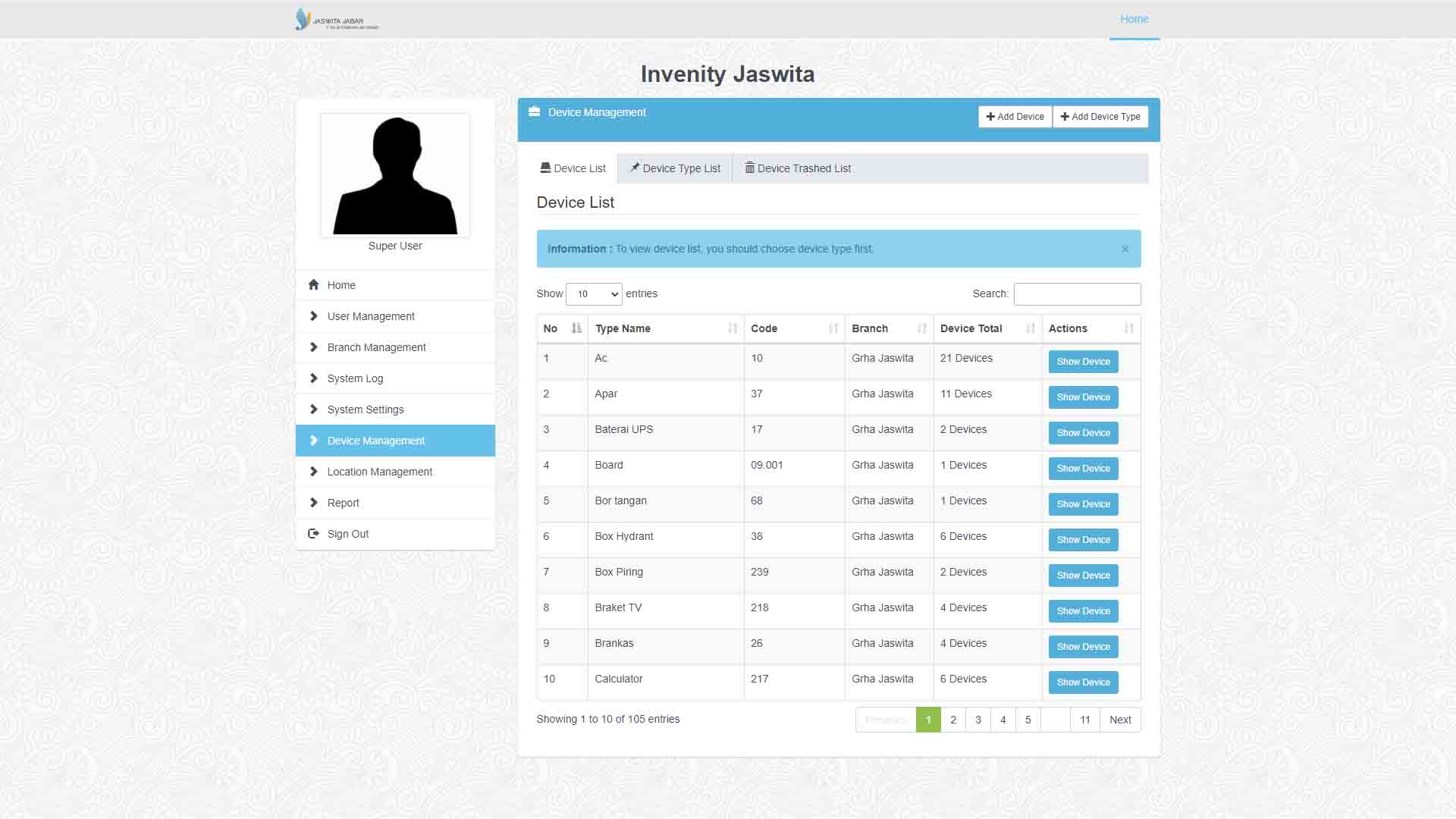Sort by Code column arrows
The height and width of the screenshot is (819, 1456).
pyautogui.click(x=833, y=328)
